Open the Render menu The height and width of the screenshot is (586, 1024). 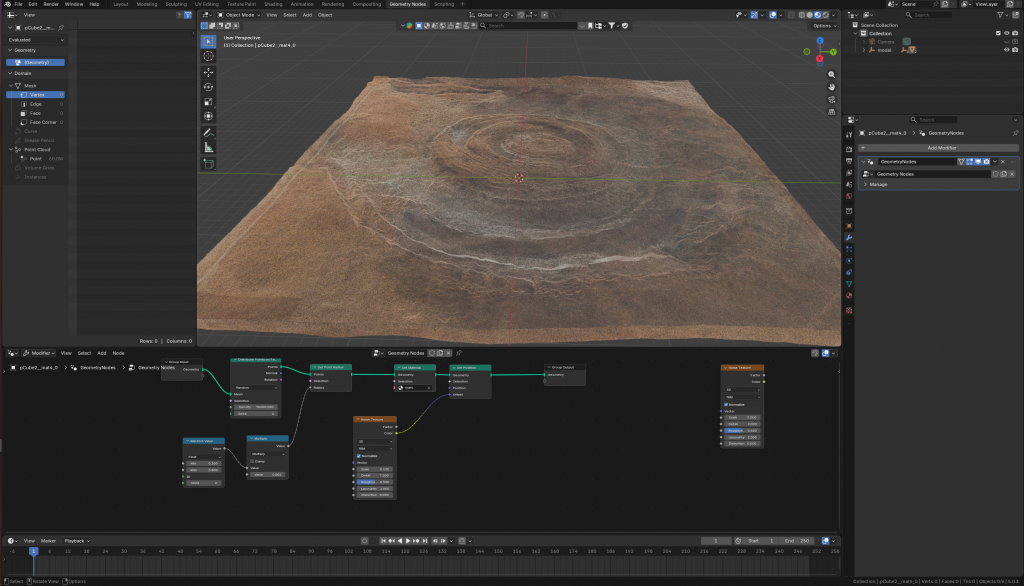point(51,4)
